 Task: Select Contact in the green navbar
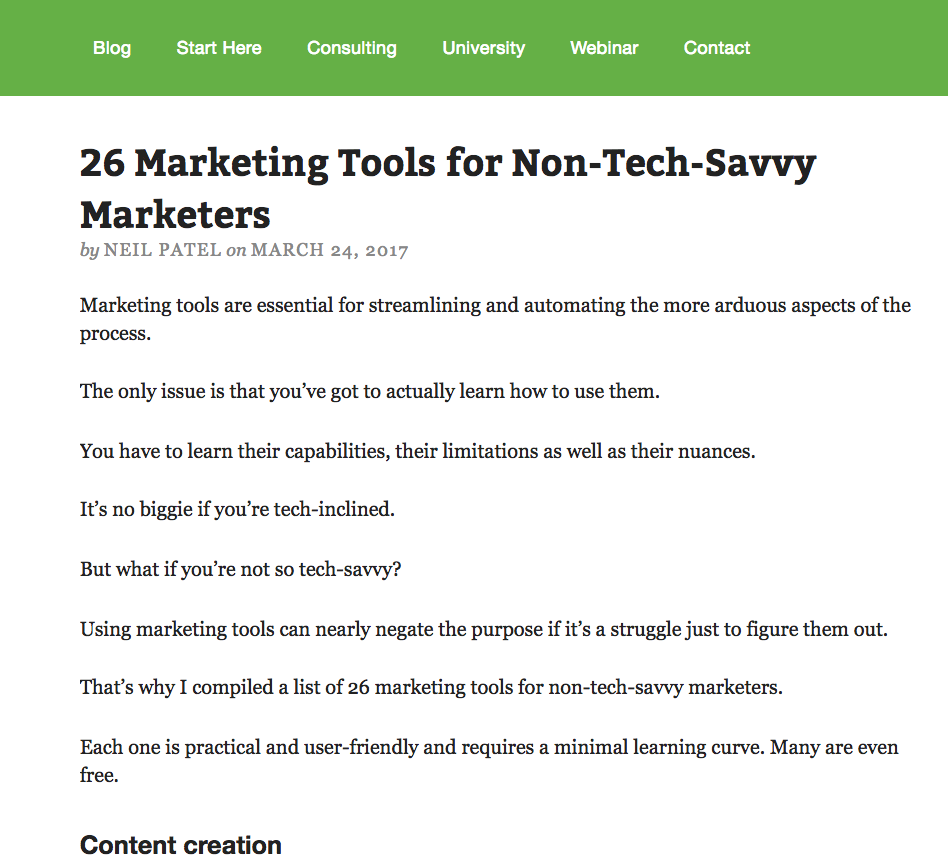[716, 48]
